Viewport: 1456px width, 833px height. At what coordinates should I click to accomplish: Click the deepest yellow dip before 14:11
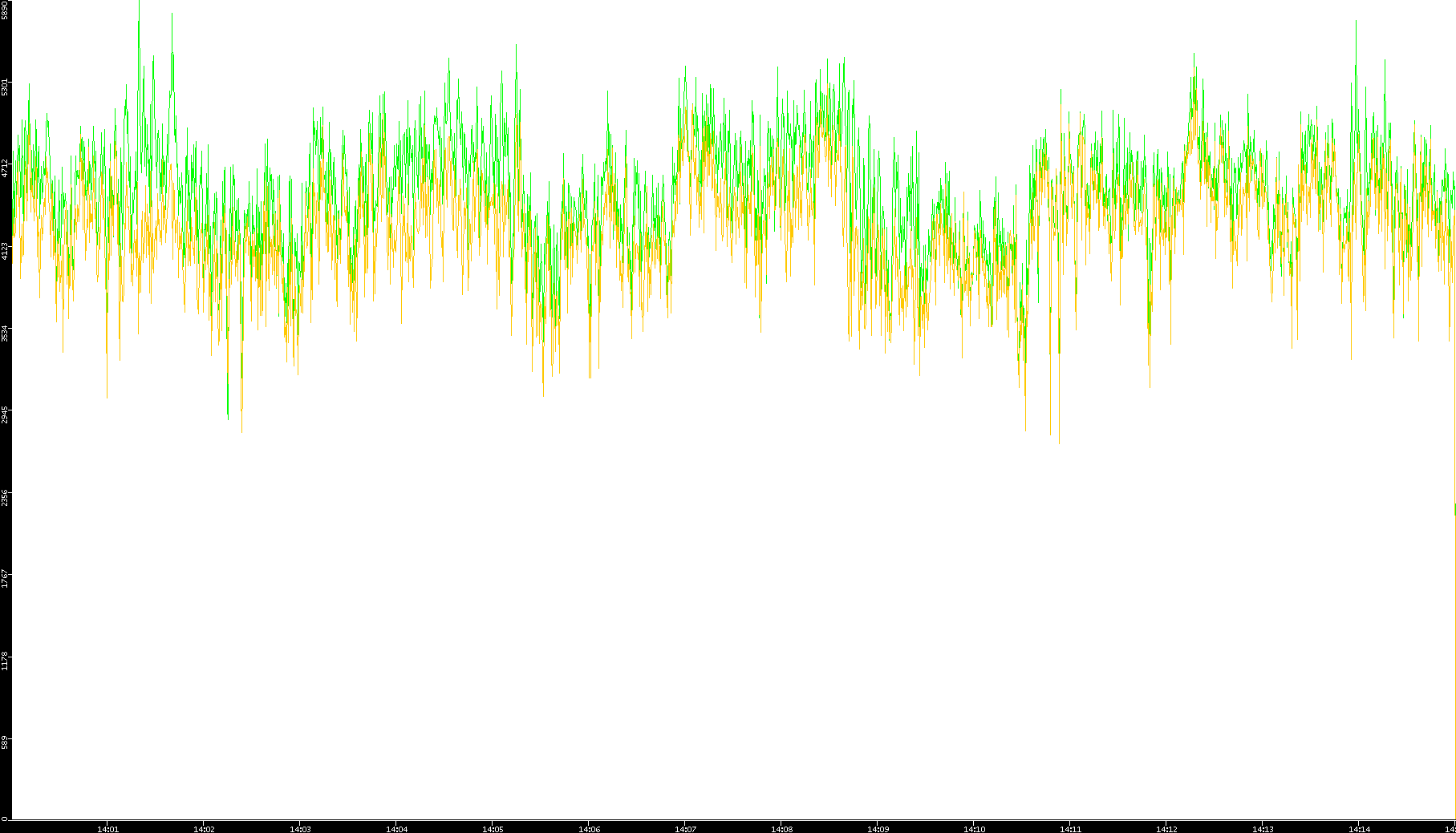click(1059, 439)
